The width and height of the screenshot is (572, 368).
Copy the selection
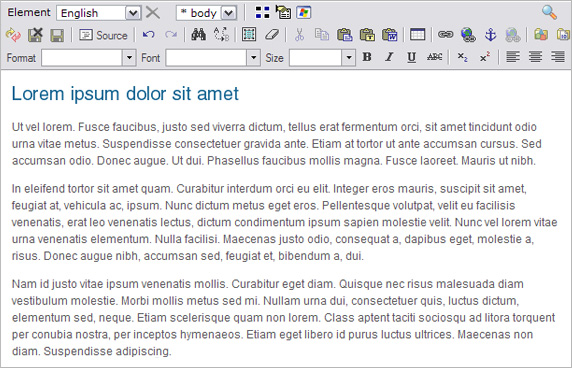point(322,35)
